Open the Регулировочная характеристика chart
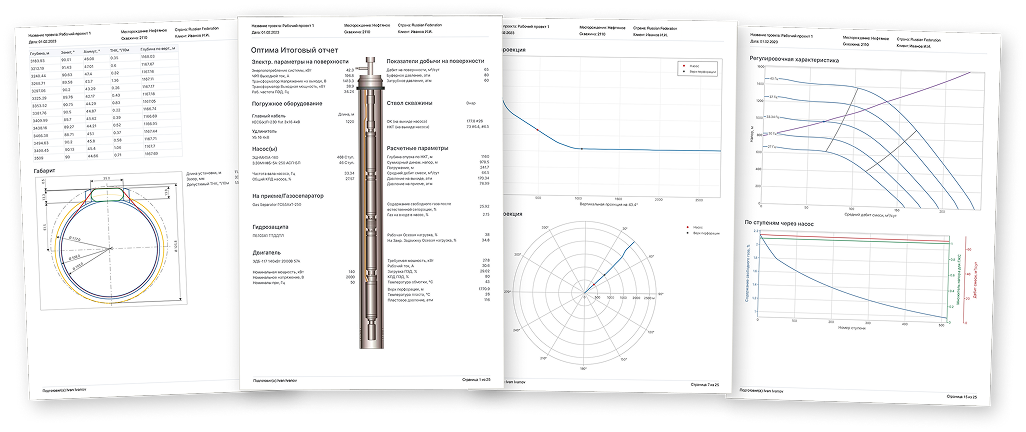Image resolution: width=1026 pixels, height=432 pixels. tap(850, 142)
